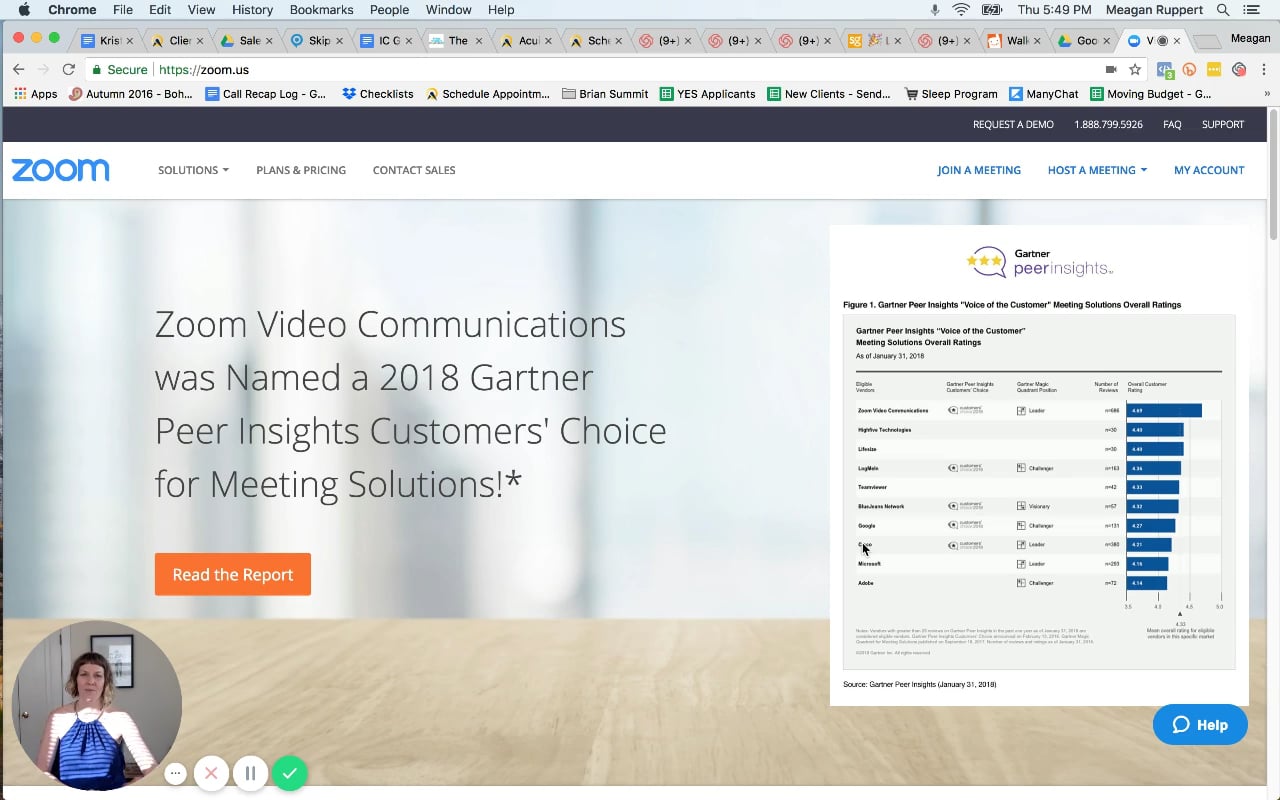This screenshot has height=800, width=1280.
Task: Click the orange Bitly extension icon
Action: point(1189,70)
